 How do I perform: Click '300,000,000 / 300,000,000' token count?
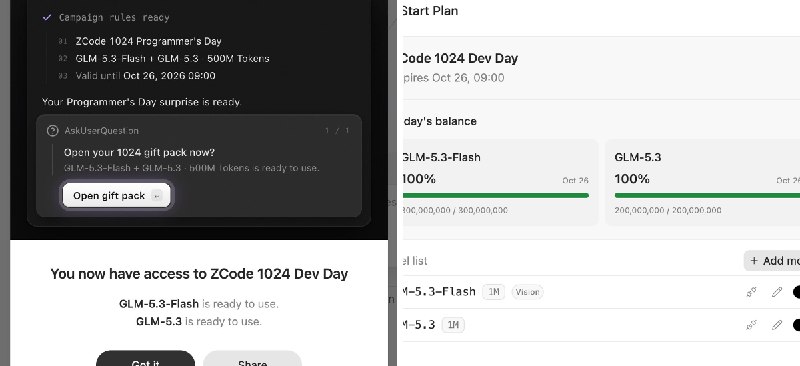tap(455, 210)
